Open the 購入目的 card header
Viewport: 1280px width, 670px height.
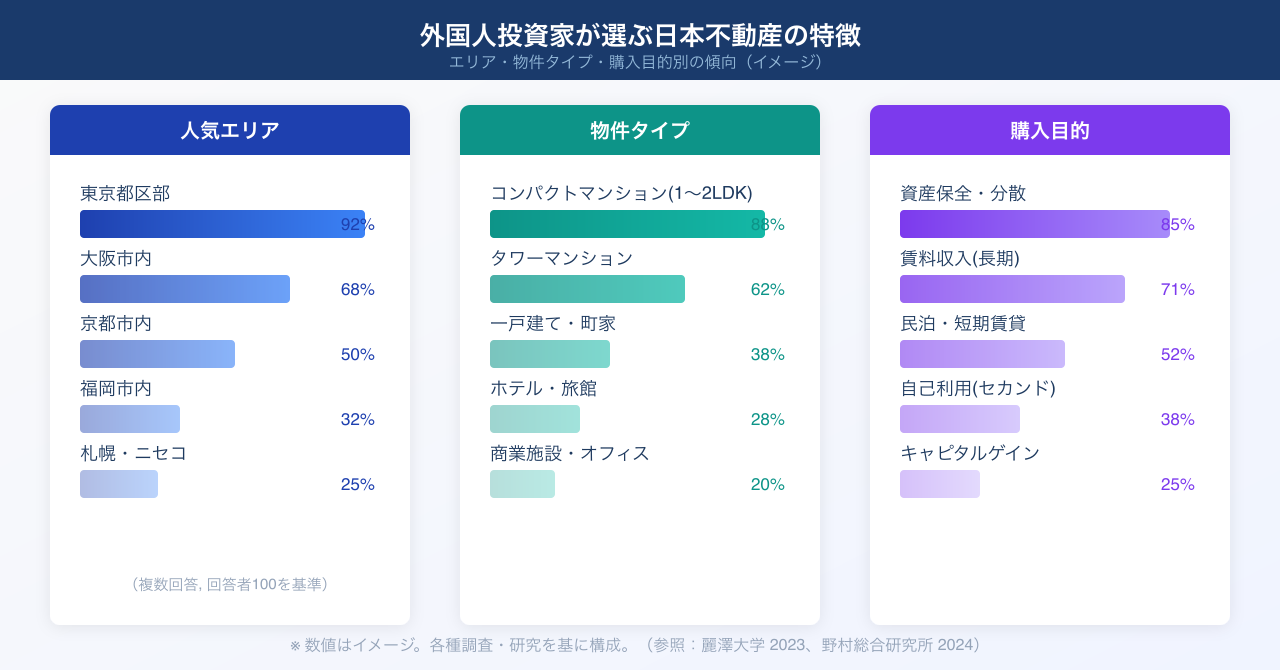tap(1050, 130)
